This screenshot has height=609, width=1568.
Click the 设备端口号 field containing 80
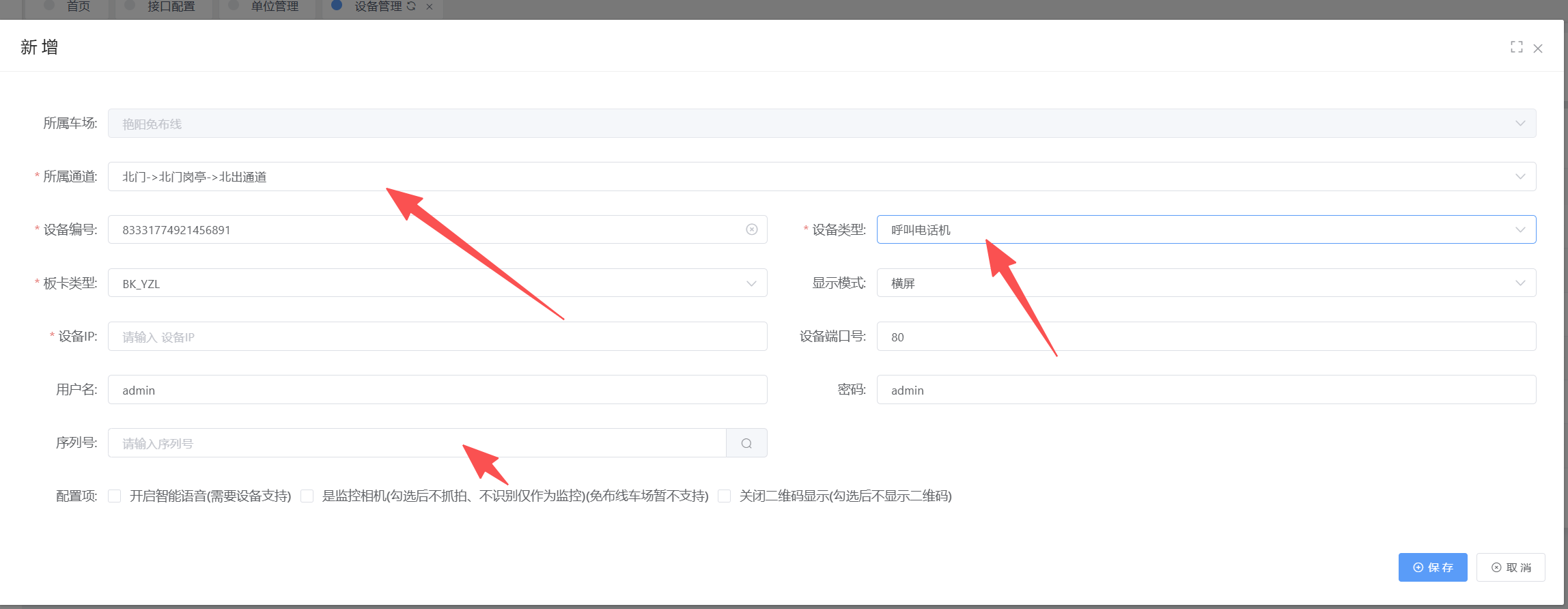click(x=1206, y=336)
